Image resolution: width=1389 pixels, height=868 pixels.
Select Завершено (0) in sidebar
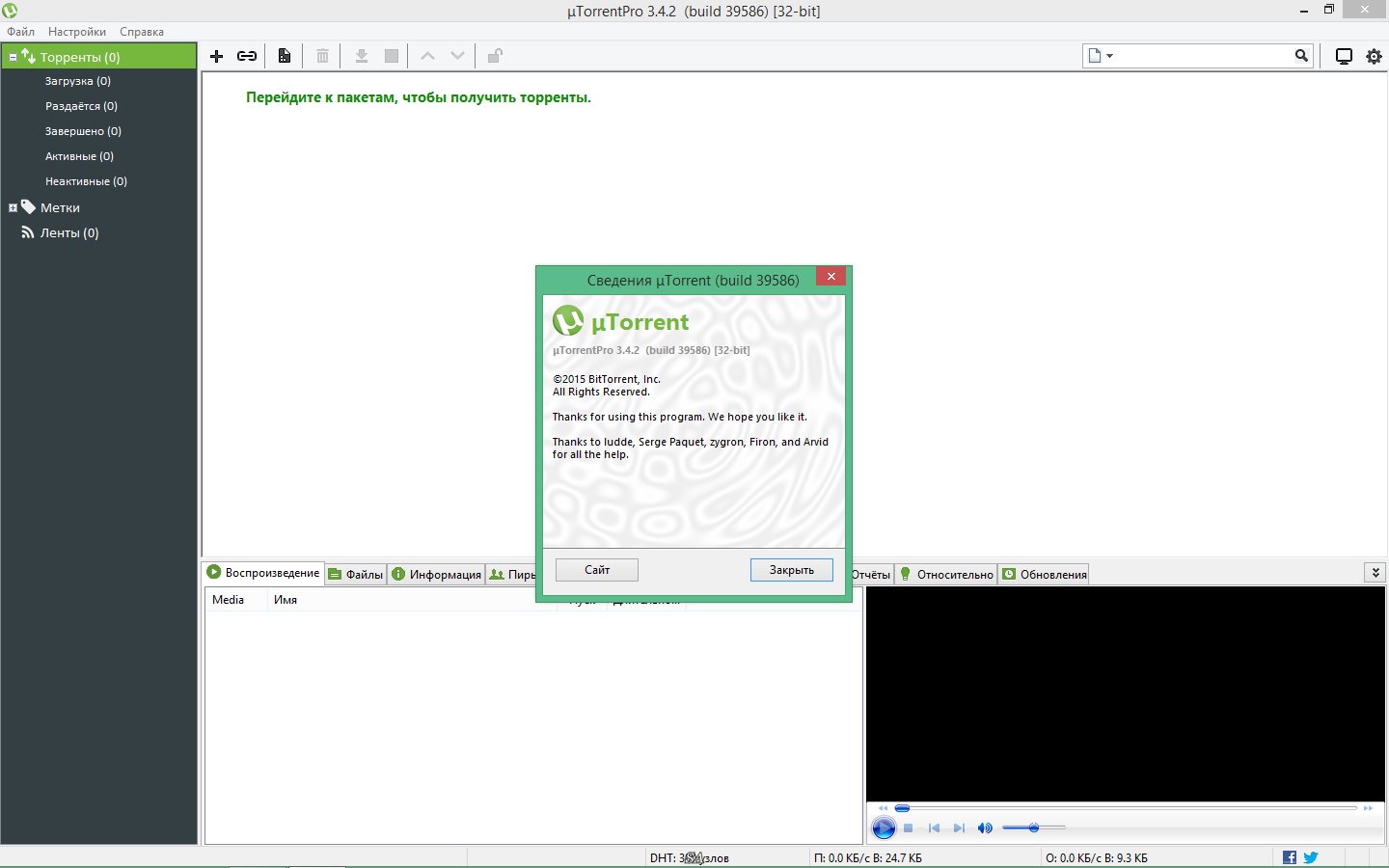coord(84,131)
